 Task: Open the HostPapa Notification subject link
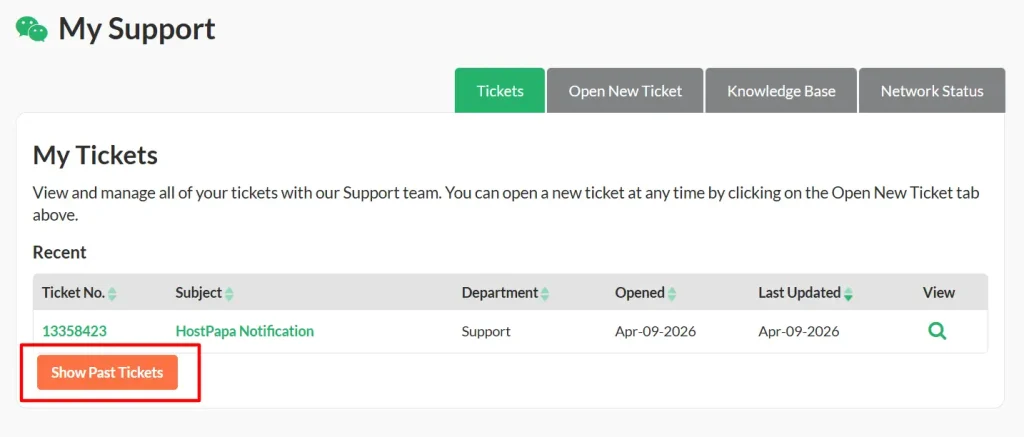tap(244, 331)
